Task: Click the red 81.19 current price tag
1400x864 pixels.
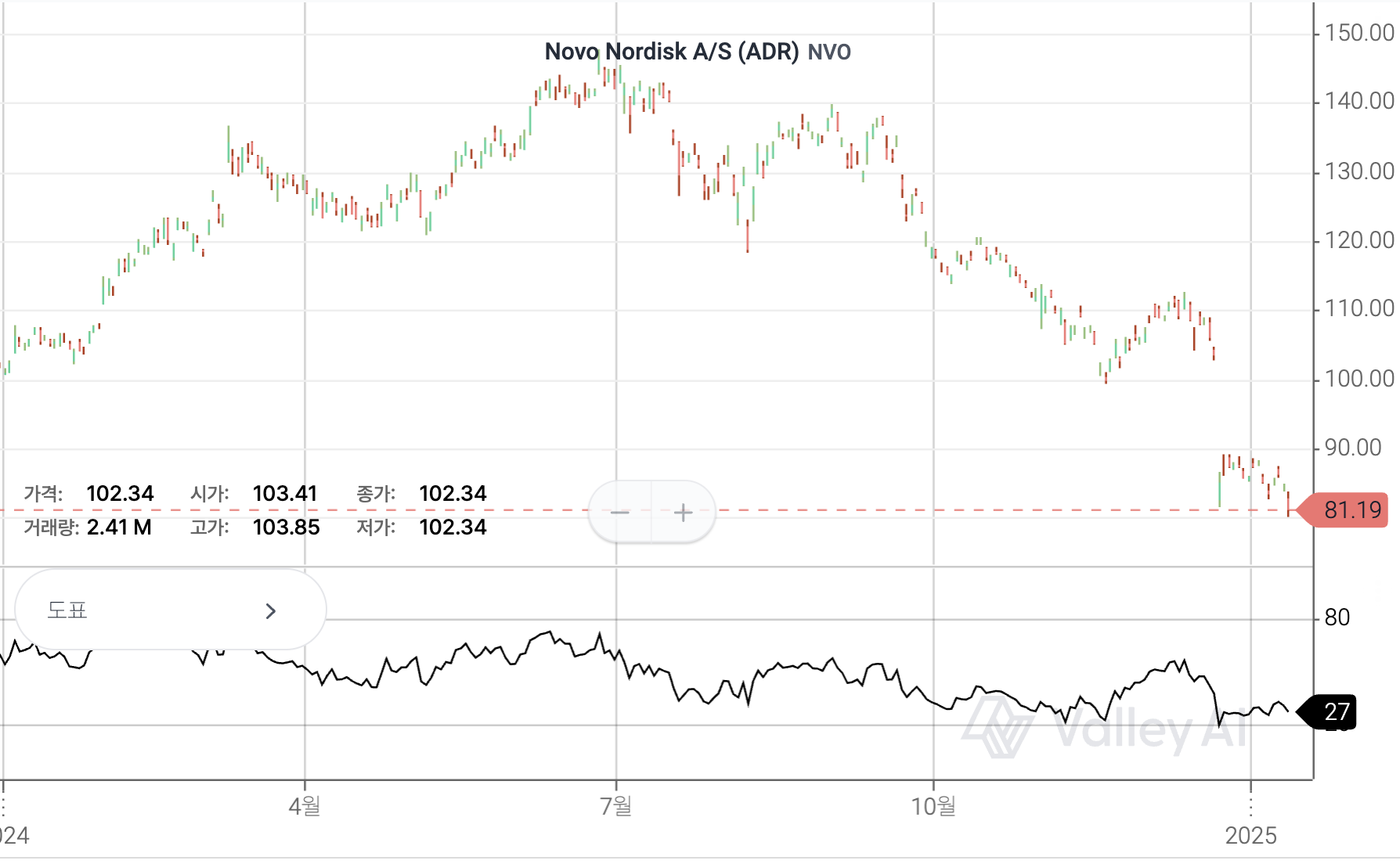Action: click(x=1351, y=510)
